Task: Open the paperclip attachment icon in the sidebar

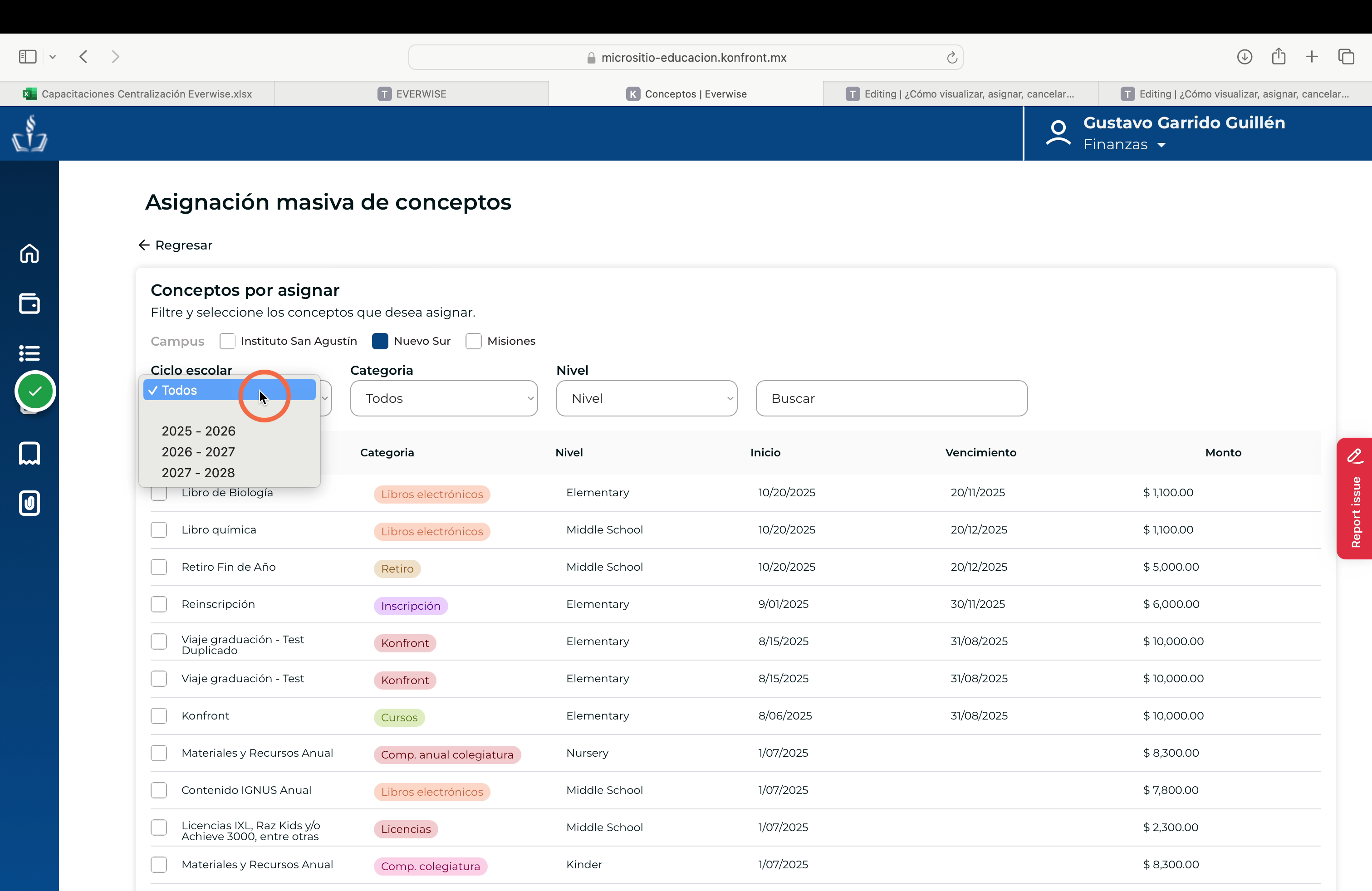Action: pos(29,503)
